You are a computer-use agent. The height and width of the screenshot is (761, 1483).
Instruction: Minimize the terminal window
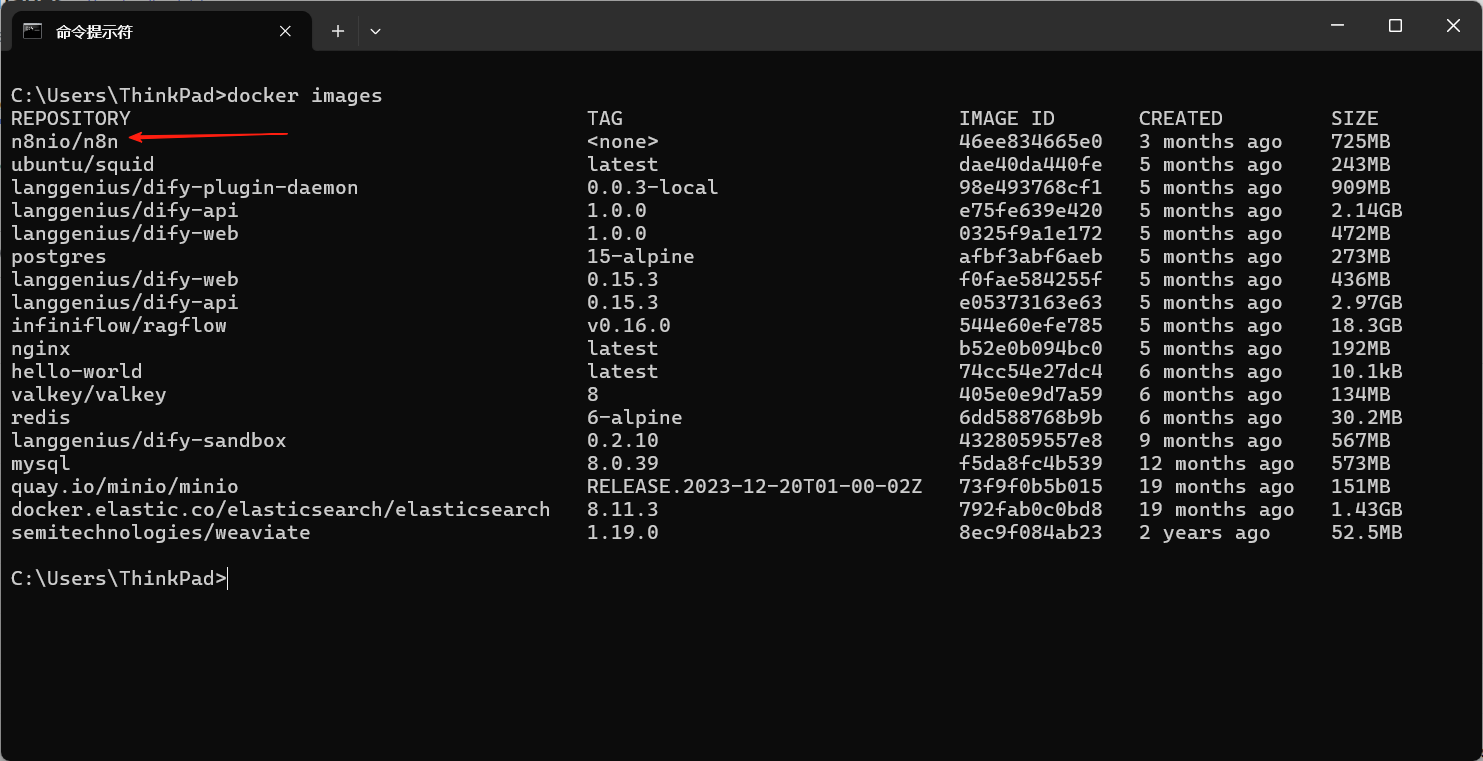[1337, 26]
